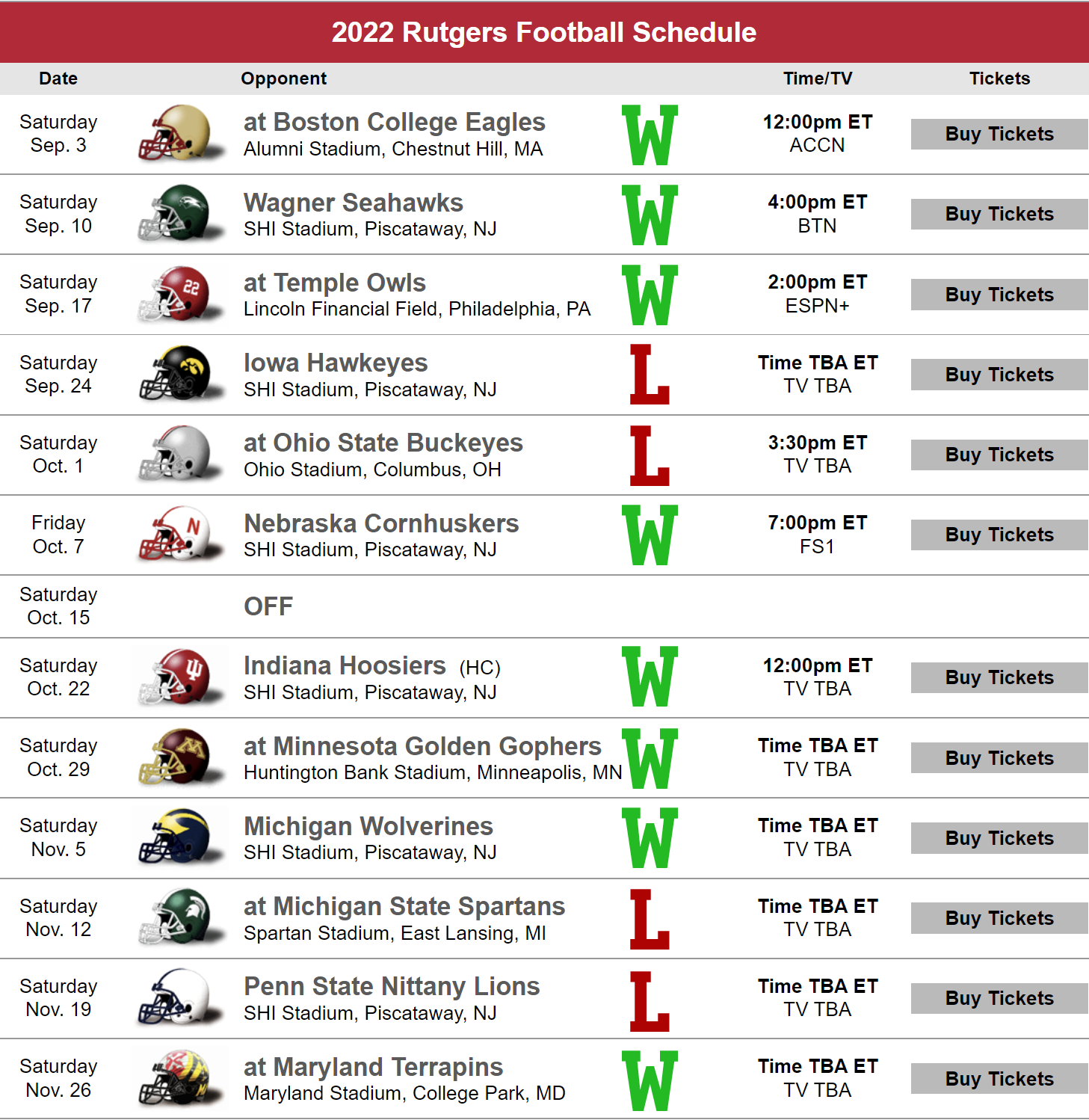The width and height of the screenshot is (1089, 1120).
Task: Click the green W result for Nebraska
Action: 650,535
